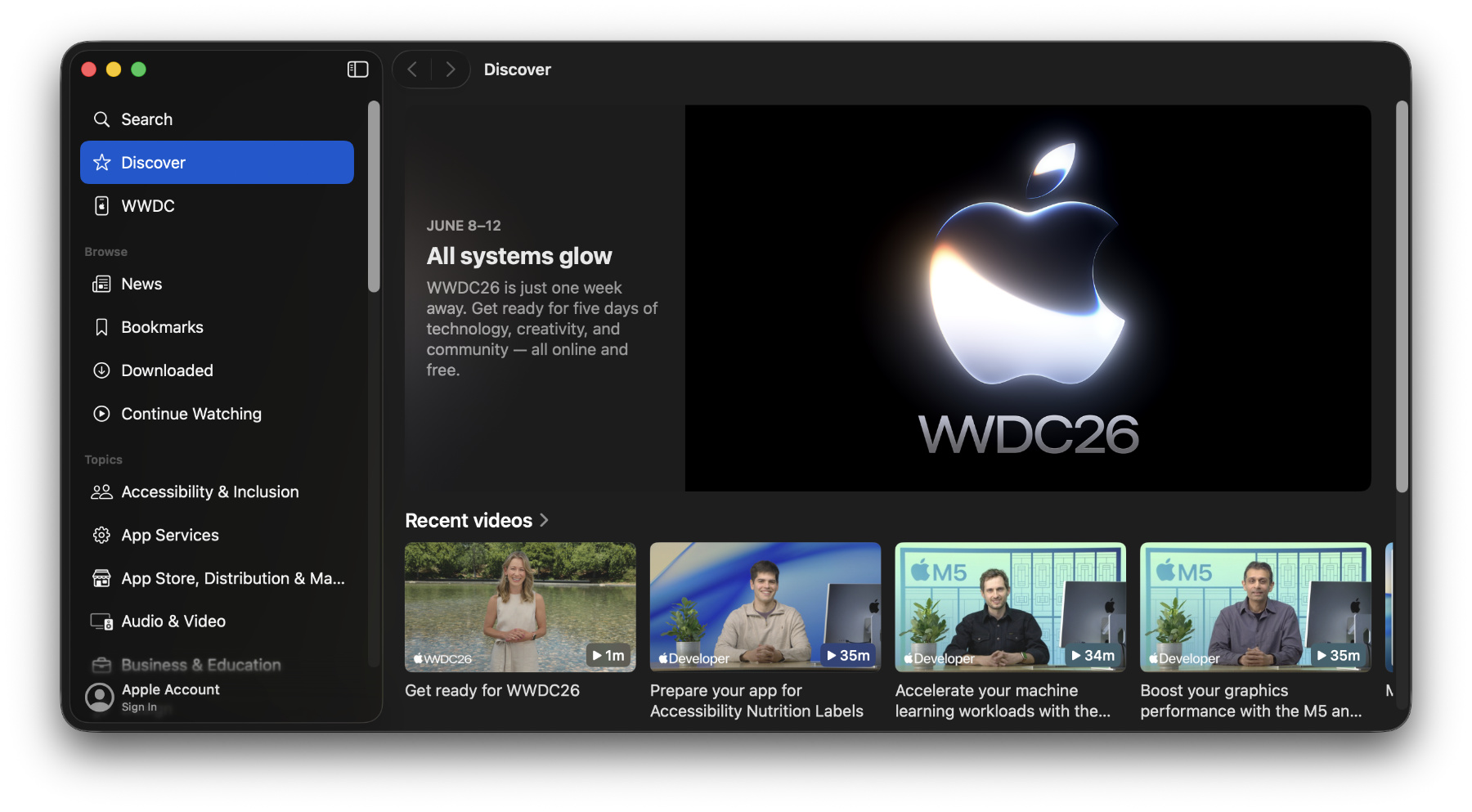1472x812 pixels.
Task: Open Accelerate your machine learning workloads title
Action: click(1003, 701)
